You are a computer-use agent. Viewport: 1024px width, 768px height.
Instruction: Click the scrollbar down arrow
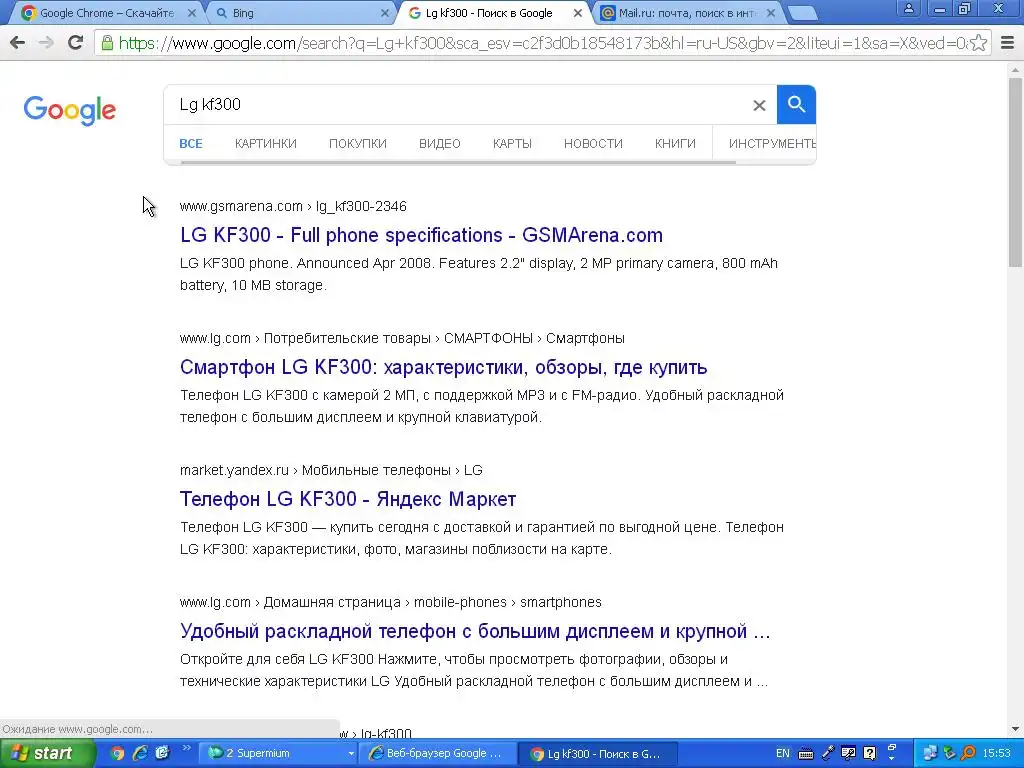tap(1015, 729)
